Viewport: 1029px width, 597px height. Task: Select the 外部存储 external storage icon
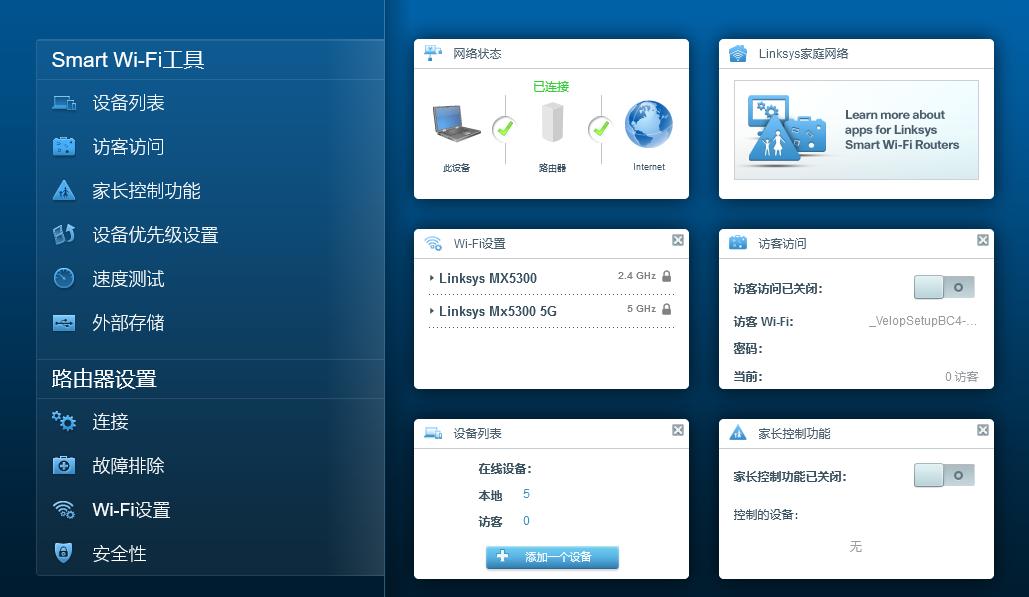click(63, 322)
